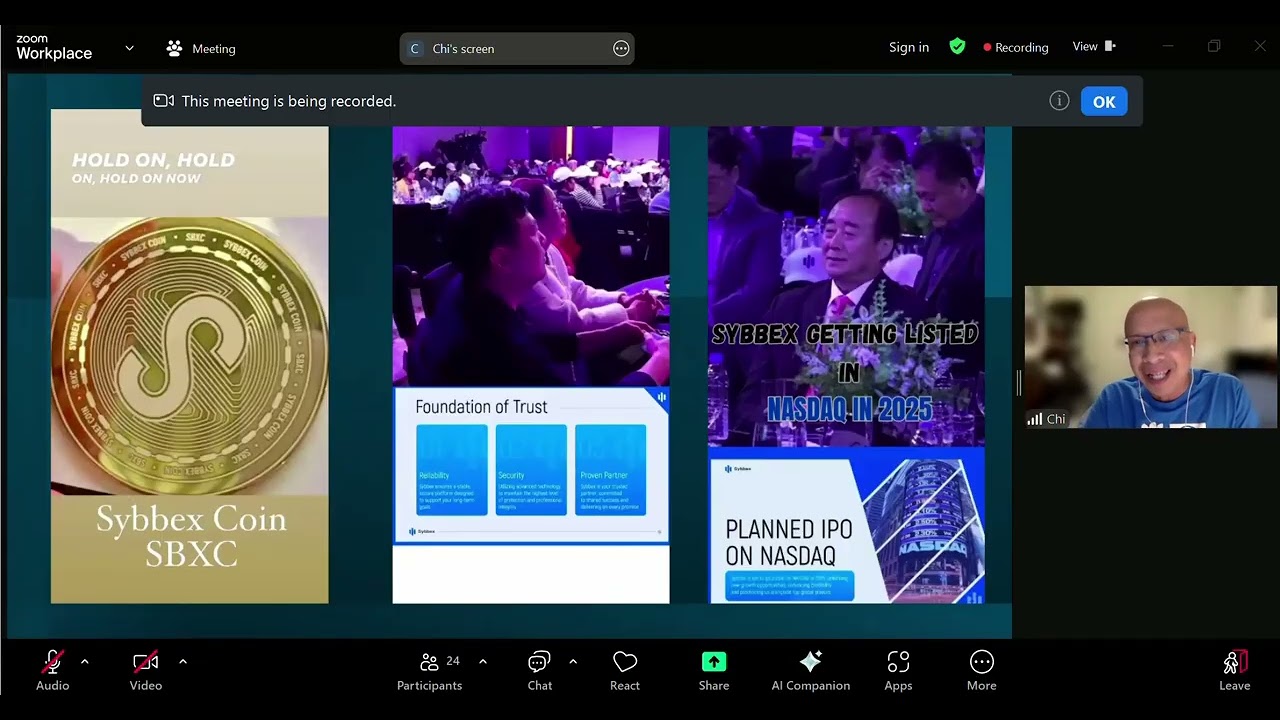Expand audio options caret next to Audio
The image size is (1280, 720).
pos(84,661)
